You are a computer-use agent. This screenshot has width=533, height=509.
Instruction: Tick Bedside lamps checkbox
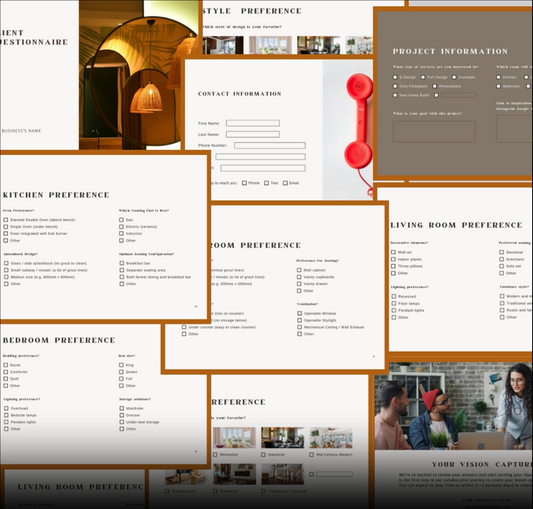pos(6,415)
